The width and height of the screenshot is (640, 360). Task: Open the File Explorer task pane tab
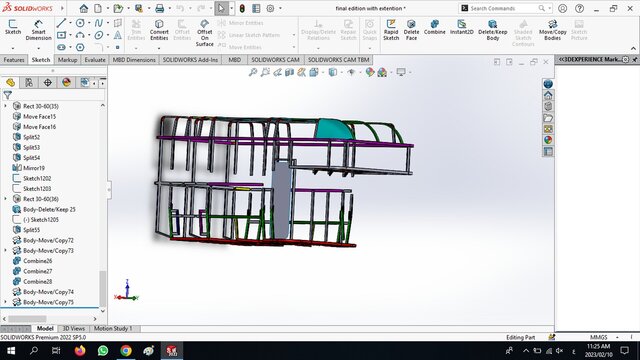pos(548,118)
